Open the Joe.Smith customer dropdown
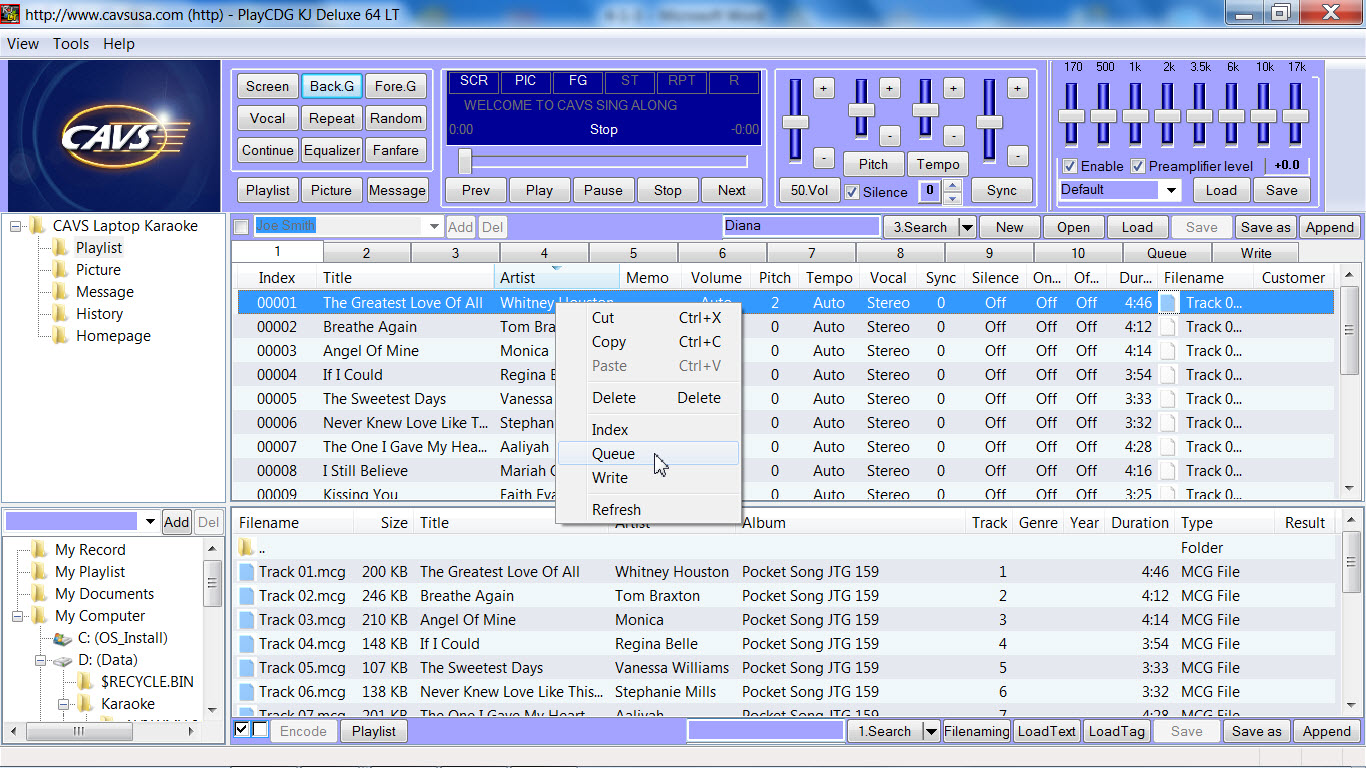The height and width of the screenshot is (768, 1366). [434, 227]
